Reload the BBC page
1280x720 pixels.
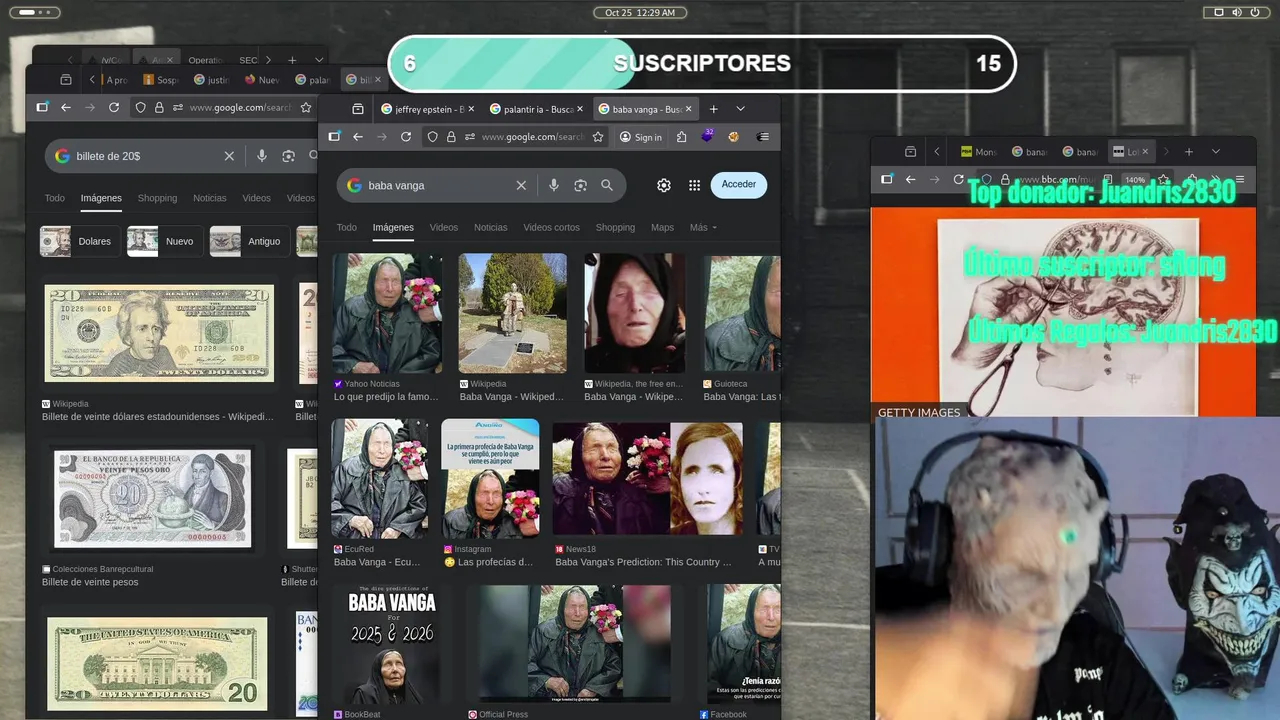click(958, 180)
